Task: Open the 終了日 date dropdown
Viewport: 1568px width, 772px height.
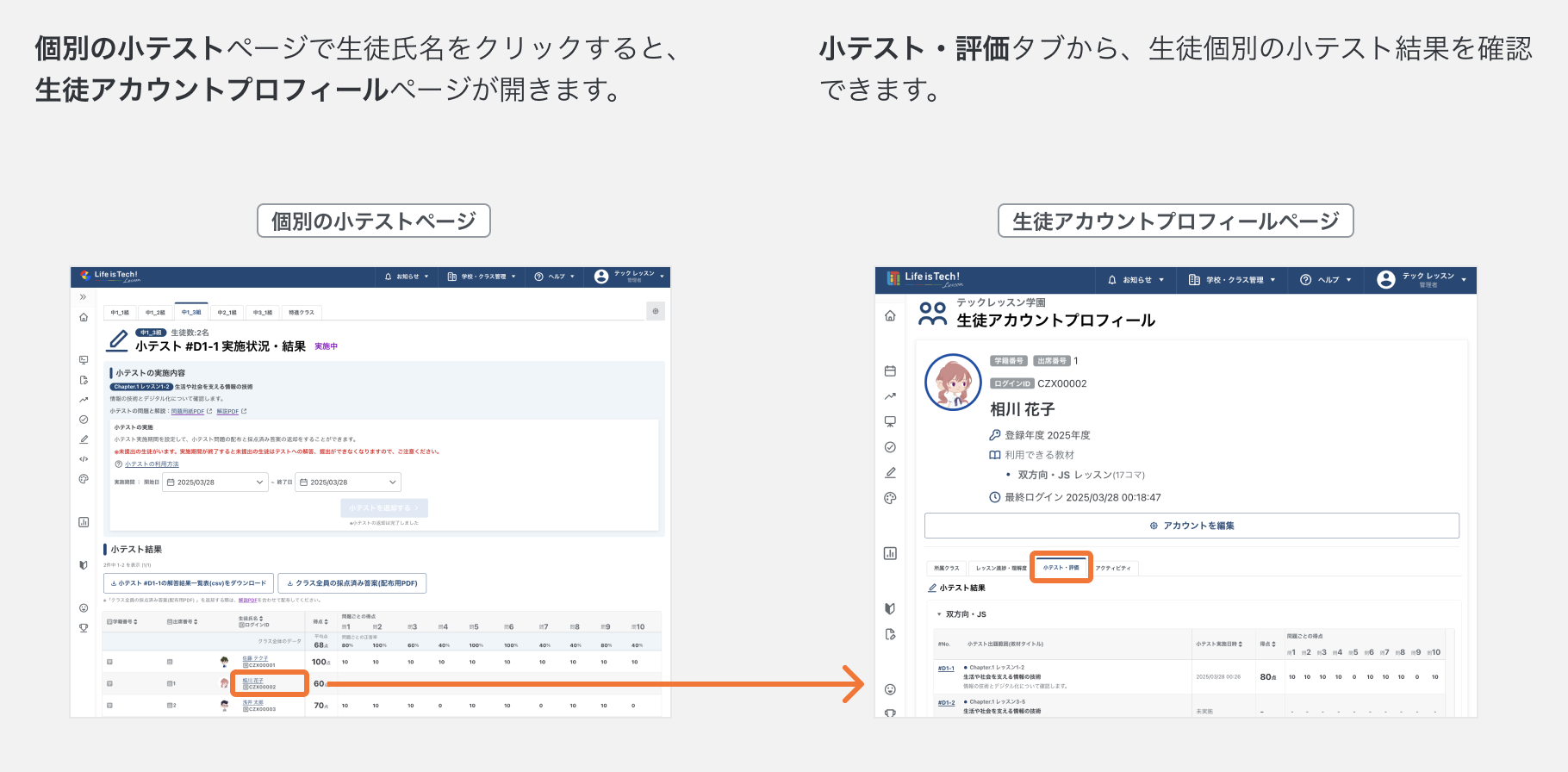Action: point(348,482)
